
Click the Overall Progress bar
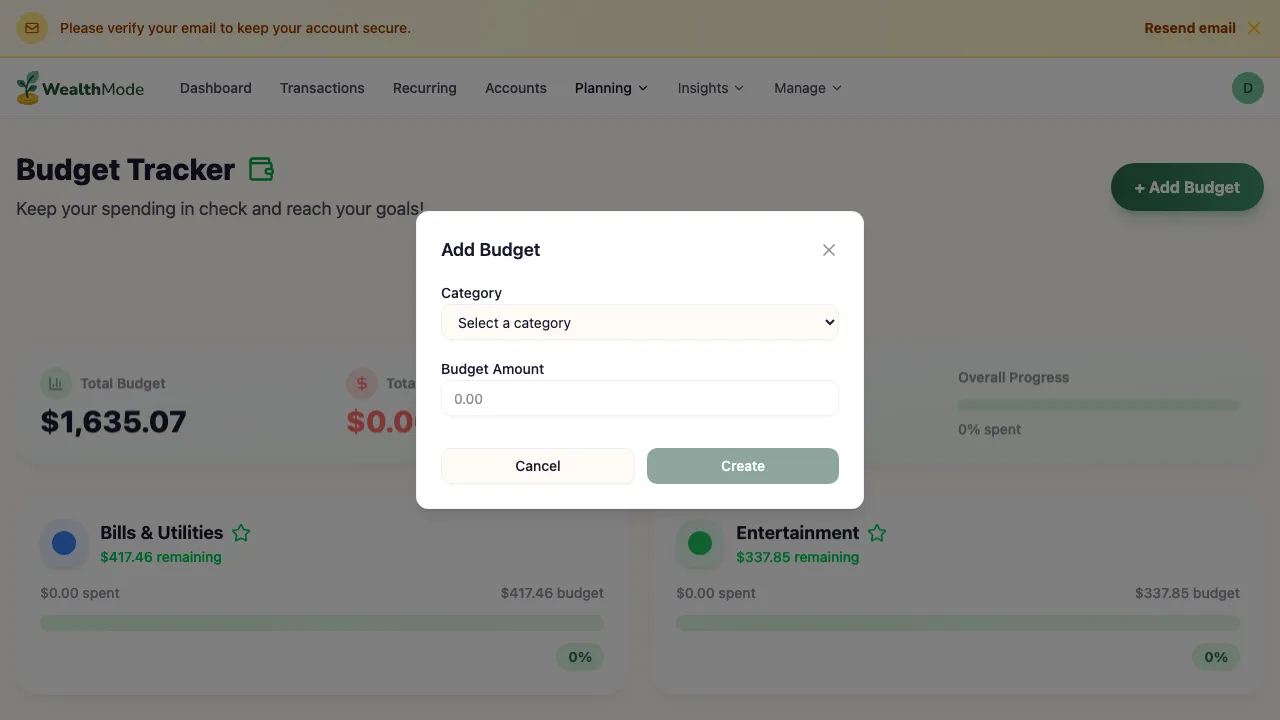click(1098, 405)
